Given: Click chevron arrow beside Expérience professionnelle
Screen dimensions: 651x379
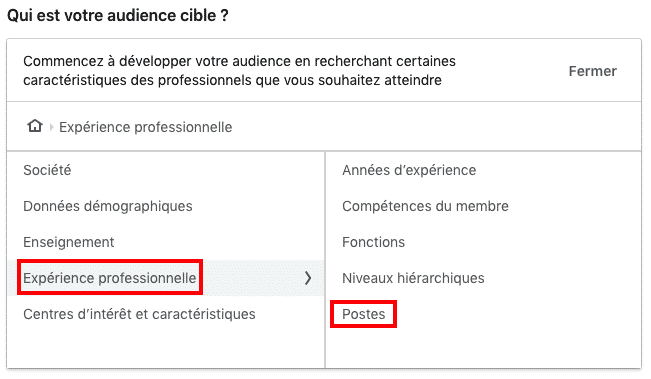Looking at the screenshot, I should (x=308, y=278).
